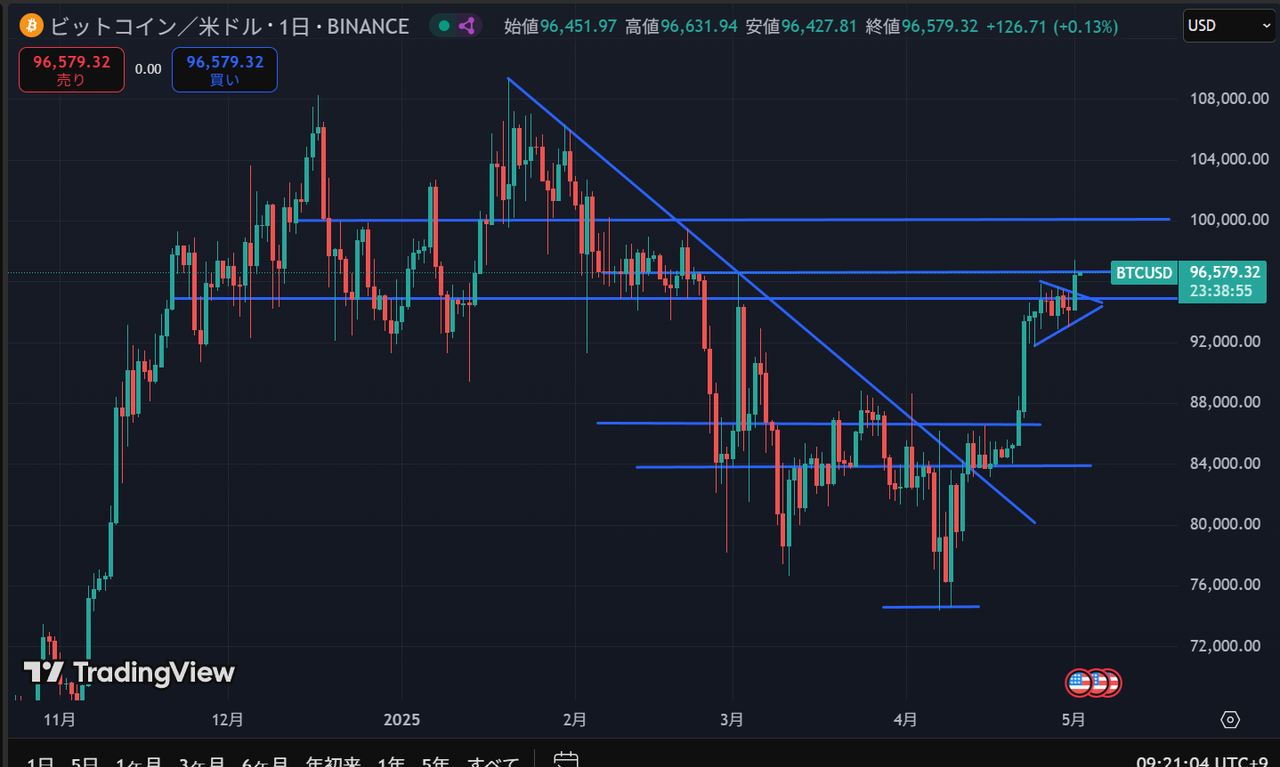Click the purple data source icon
Viewport: 1280px width, 767px height.
[x=467, y=26]
